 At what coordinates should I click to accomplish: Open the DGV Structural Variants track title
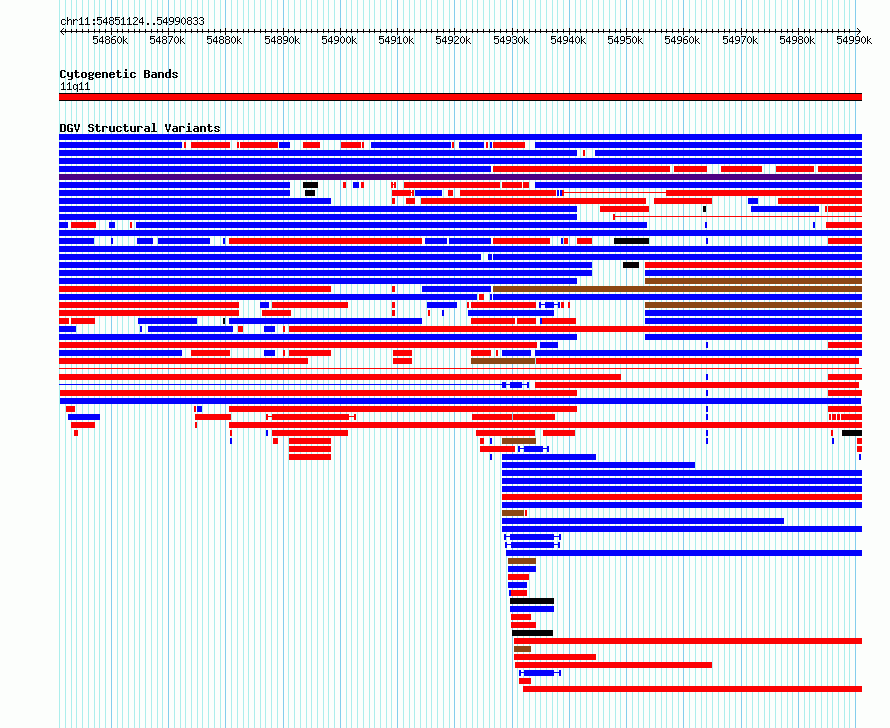pos(140,128)
